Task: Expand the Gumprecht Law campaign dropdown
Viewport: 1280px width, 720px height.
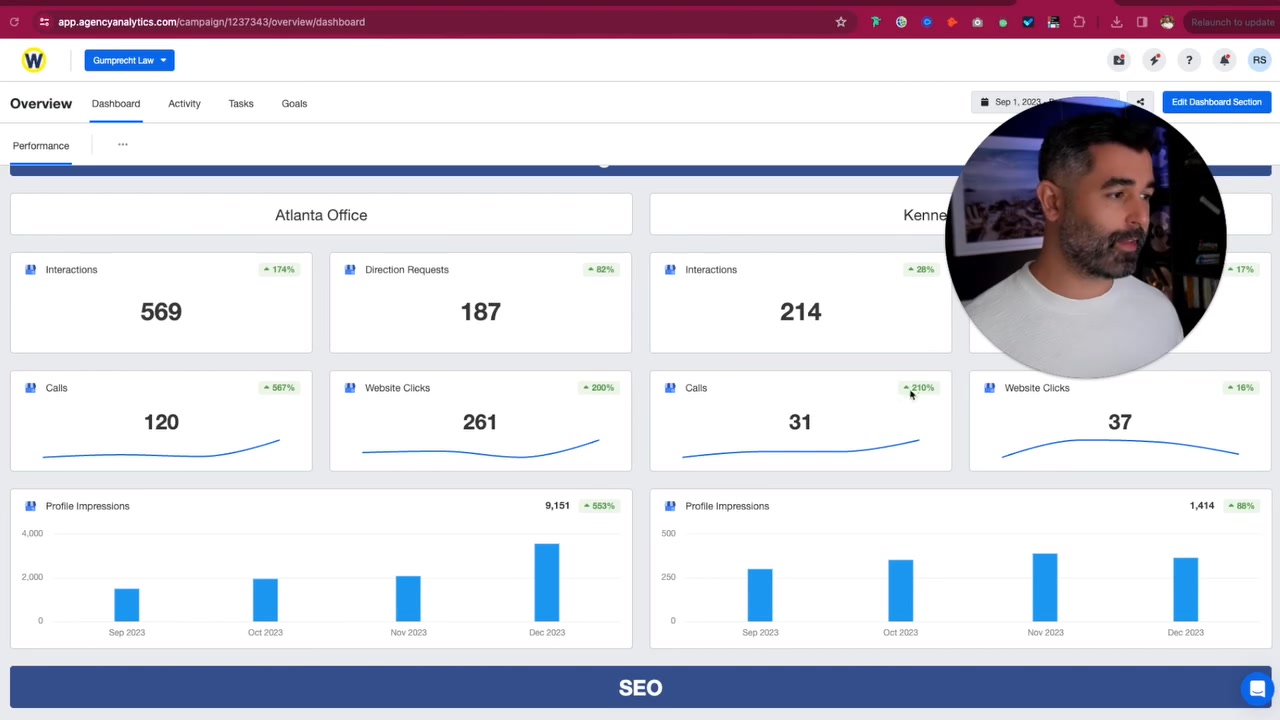Action: pyautogui.click(x=129, y=60)
